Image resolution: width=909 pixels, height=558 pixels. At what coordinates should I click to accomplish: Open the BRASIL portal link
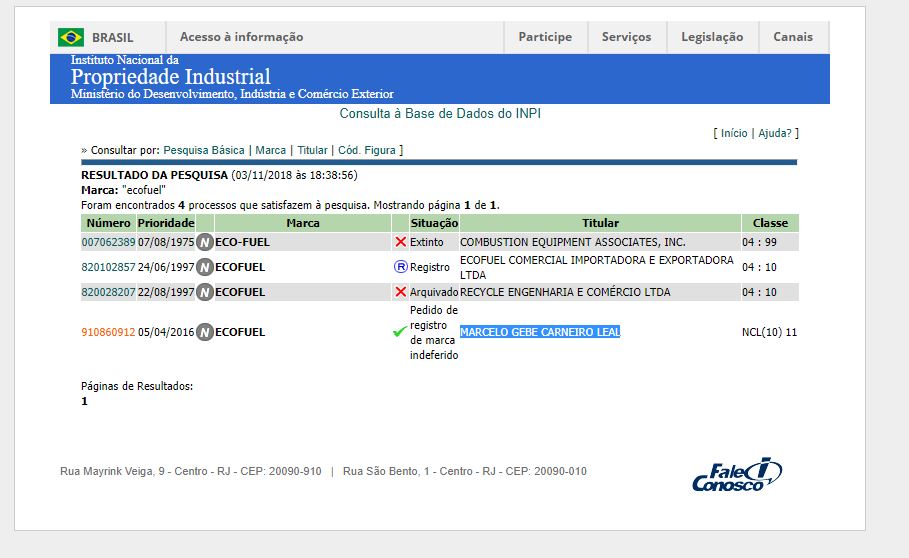(112, 38)
